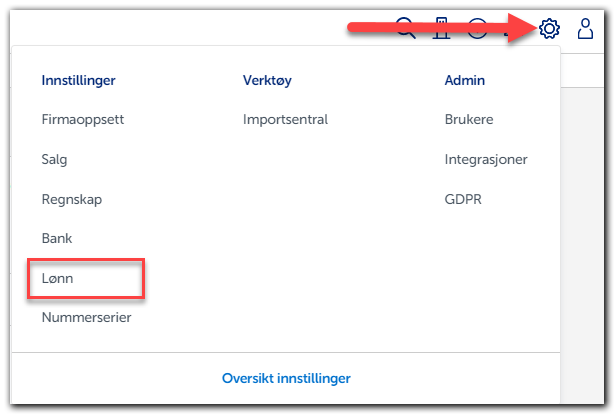Open GDPR admin entry
This screenshot has height=414, width=614.
(x=463, y=199)
